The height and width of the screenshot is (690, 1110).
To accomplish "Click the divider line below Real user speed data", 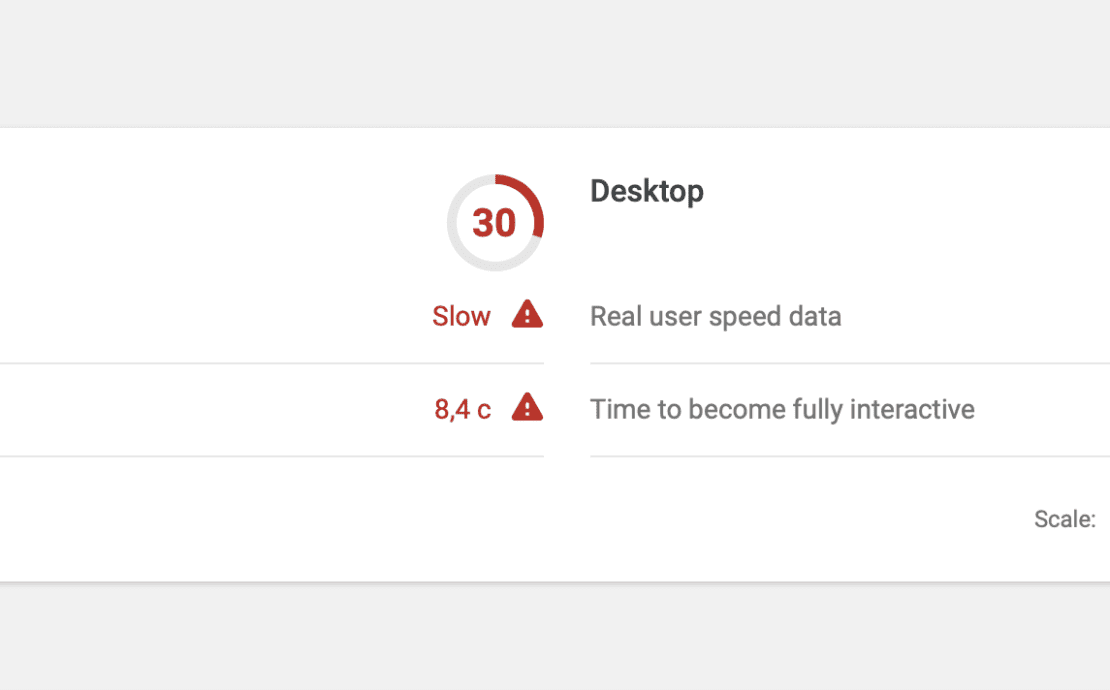I will pyautogui.click(x=849, y=363).
